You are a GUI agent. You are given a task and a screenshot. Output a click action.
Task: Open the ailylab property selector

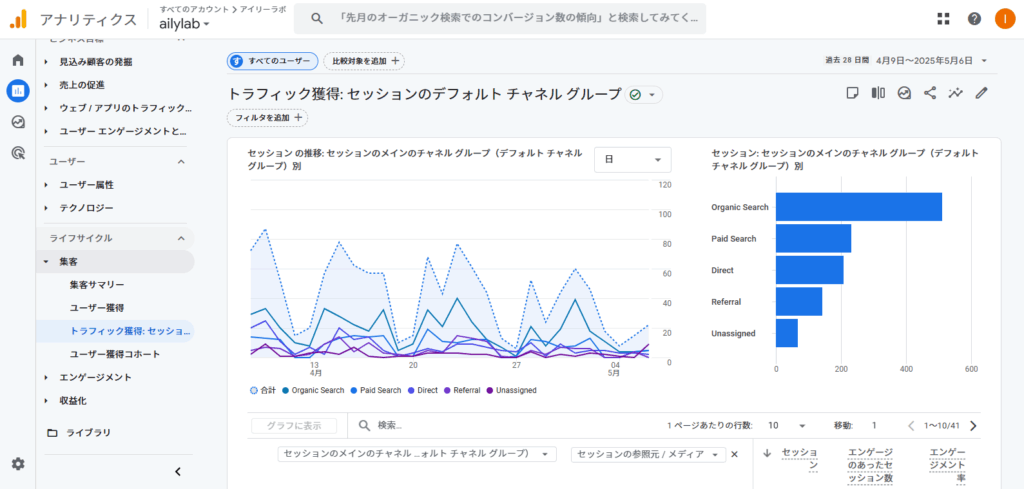pos(185,24)
